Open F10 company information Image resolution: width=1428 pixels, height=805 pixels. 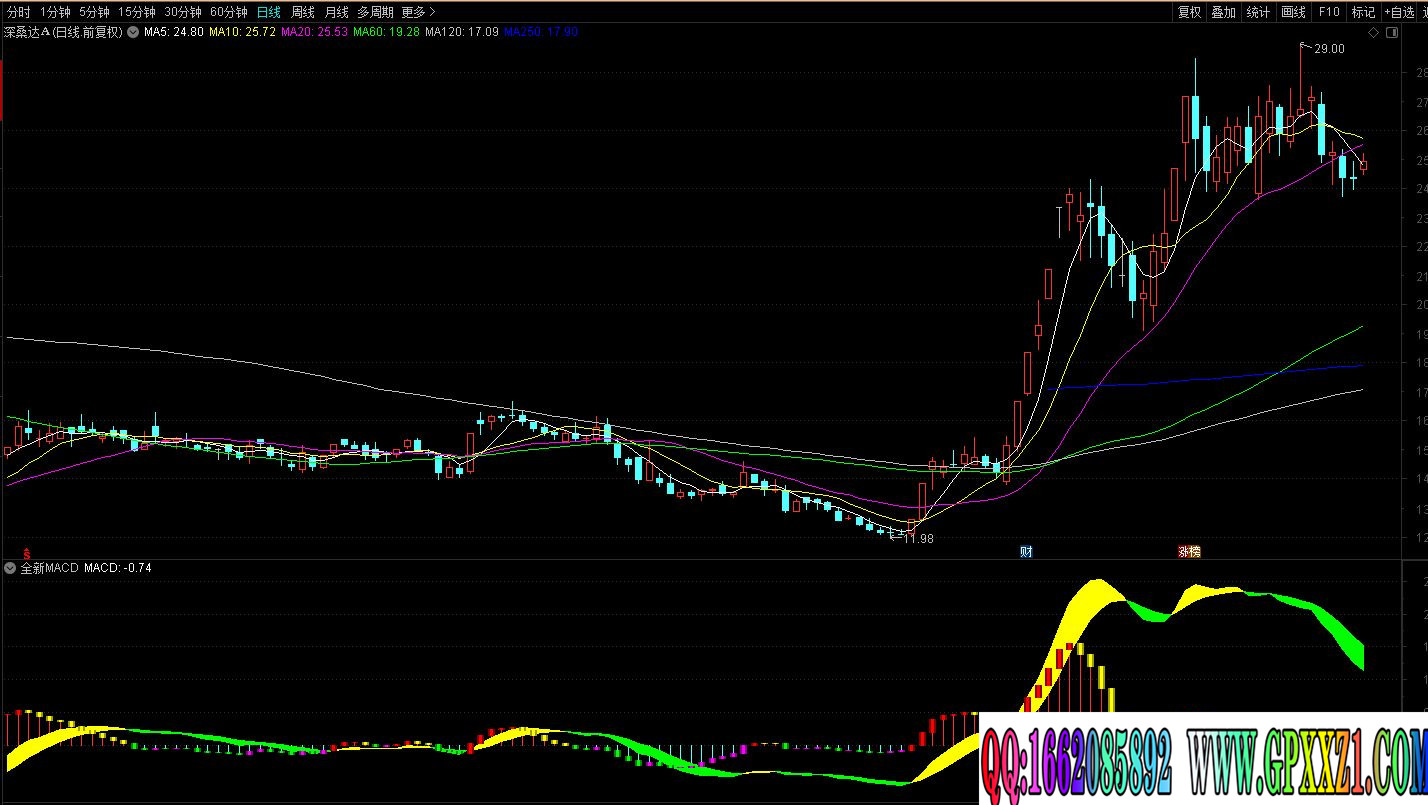(1328, 12)
